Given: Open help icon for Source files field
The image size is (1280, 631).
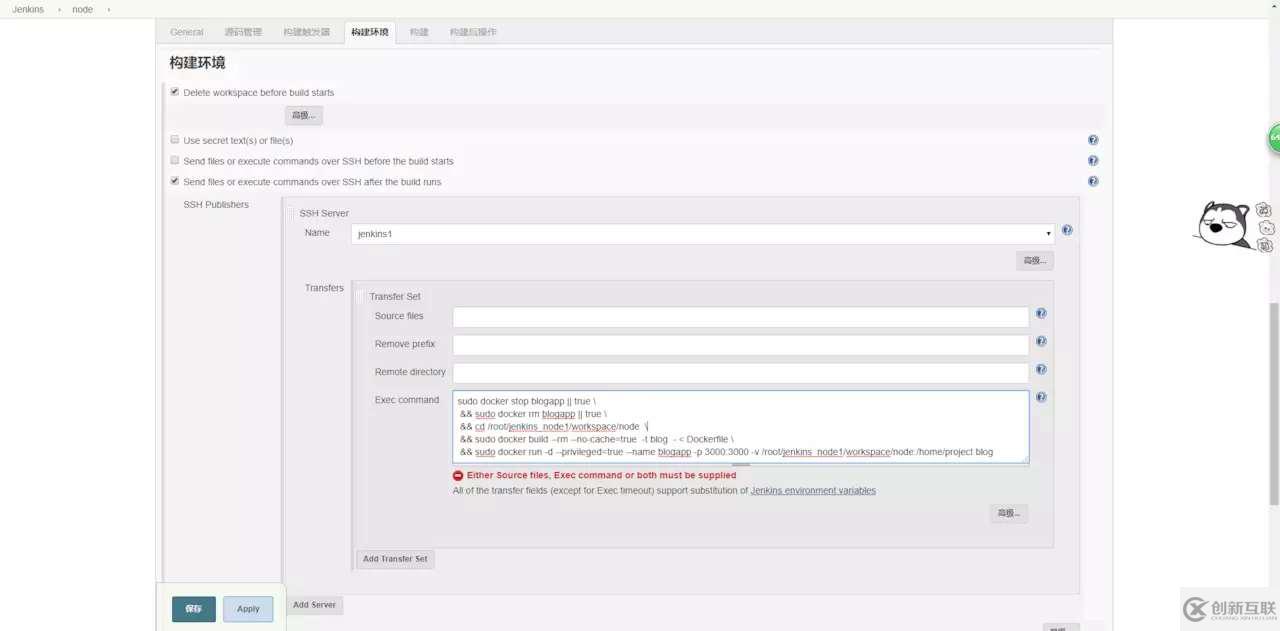Looking at the screenshot, I should (1041, 313).
